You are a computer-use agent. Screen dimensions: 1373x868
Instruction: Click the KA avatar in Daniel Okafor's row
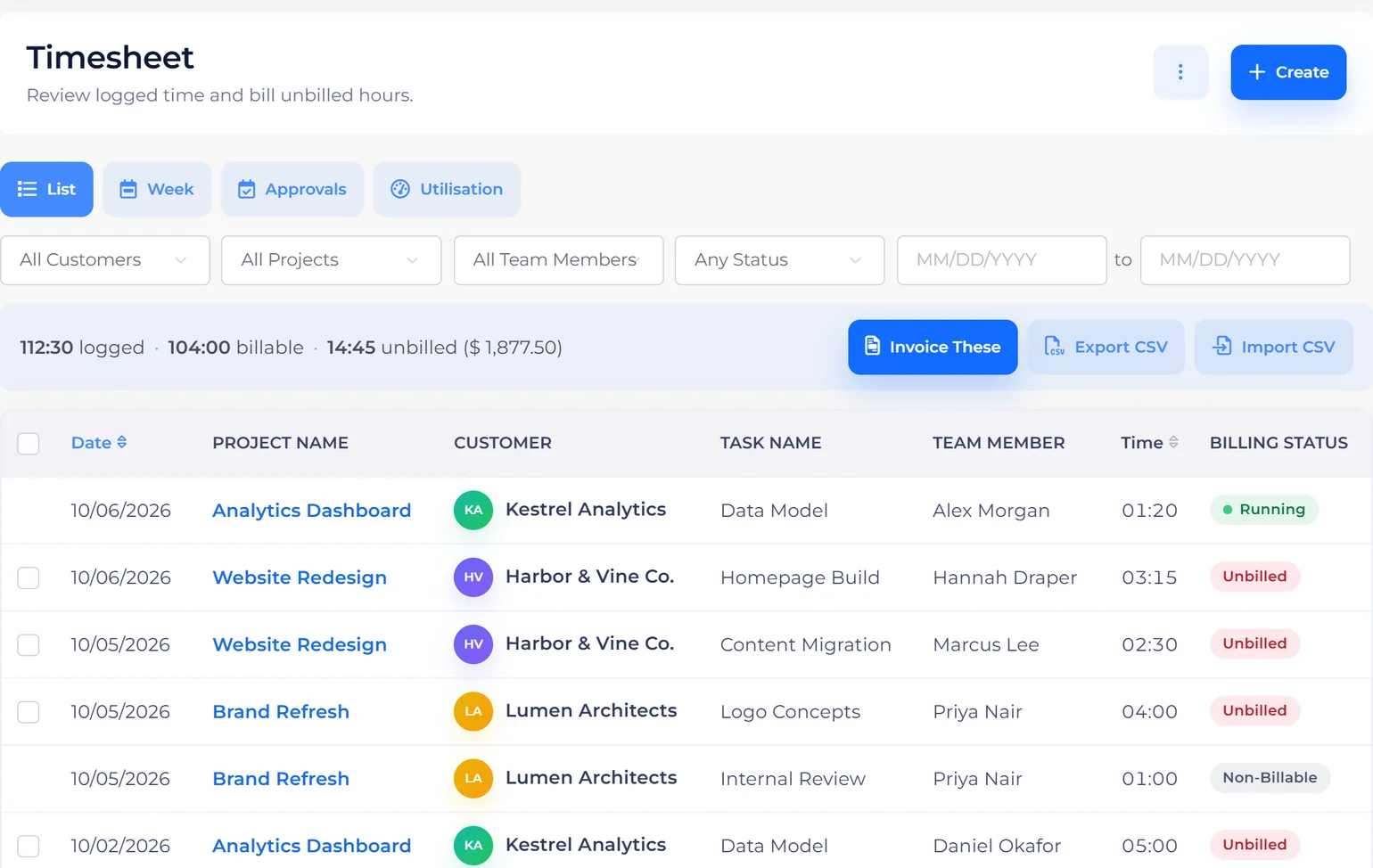click(x=473, y=846)
